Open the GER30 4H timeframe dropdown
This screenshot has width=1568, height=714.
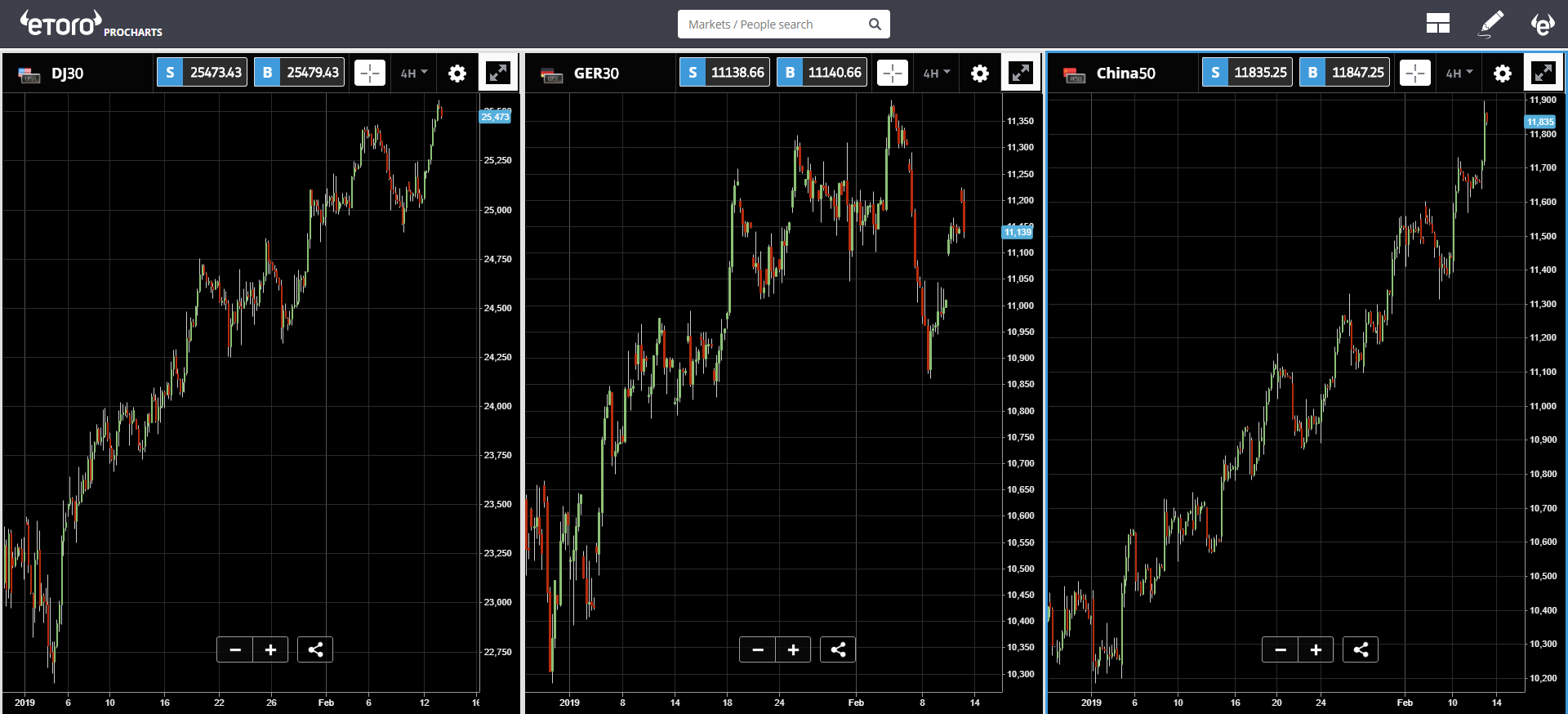[x=937, y=74]
